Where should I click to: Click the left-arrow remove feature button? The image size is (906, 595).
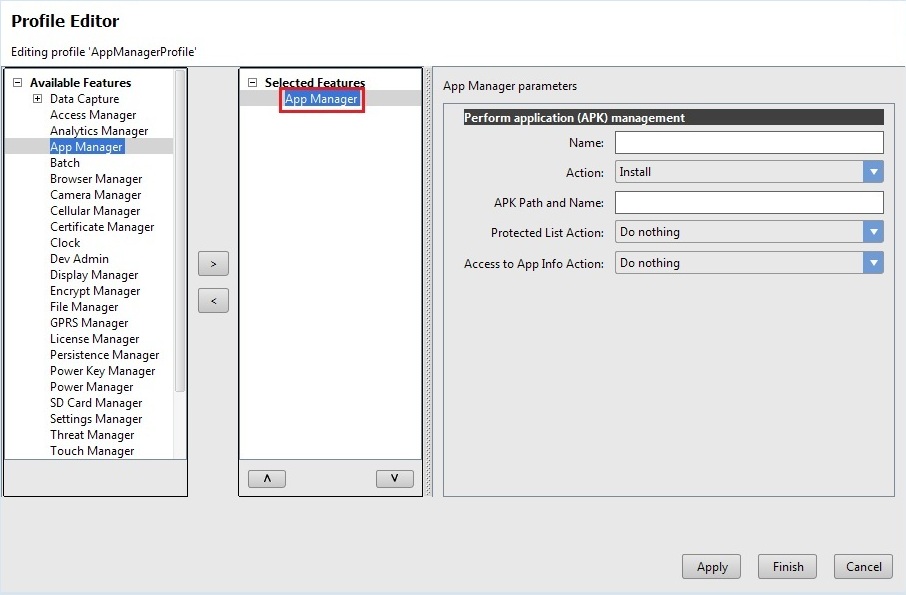tap(213, 300)
